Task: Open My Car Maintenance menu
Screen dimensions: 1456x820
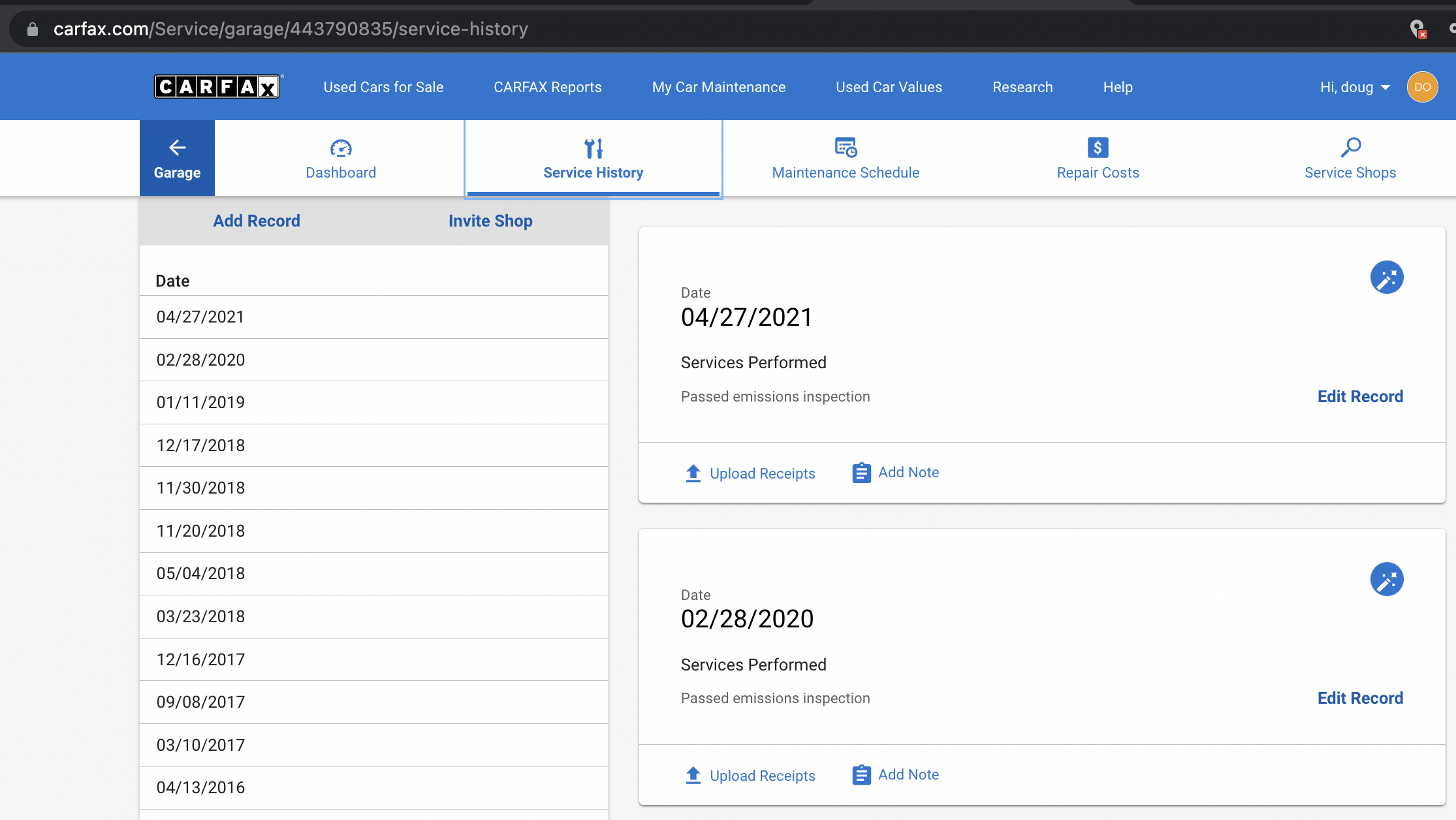Action: pyautogui.click(x=719, y=87)
